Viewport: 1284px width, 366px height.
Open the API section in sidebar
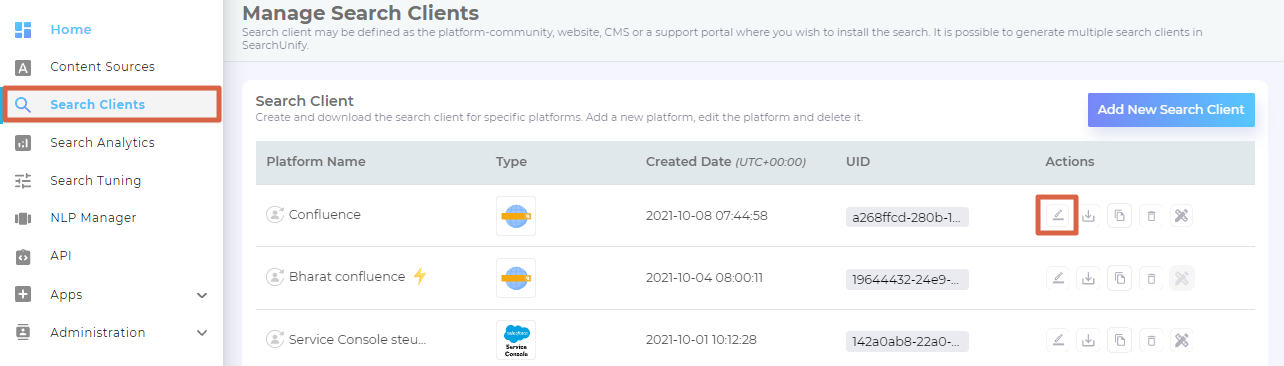click(x=61, y=256)
